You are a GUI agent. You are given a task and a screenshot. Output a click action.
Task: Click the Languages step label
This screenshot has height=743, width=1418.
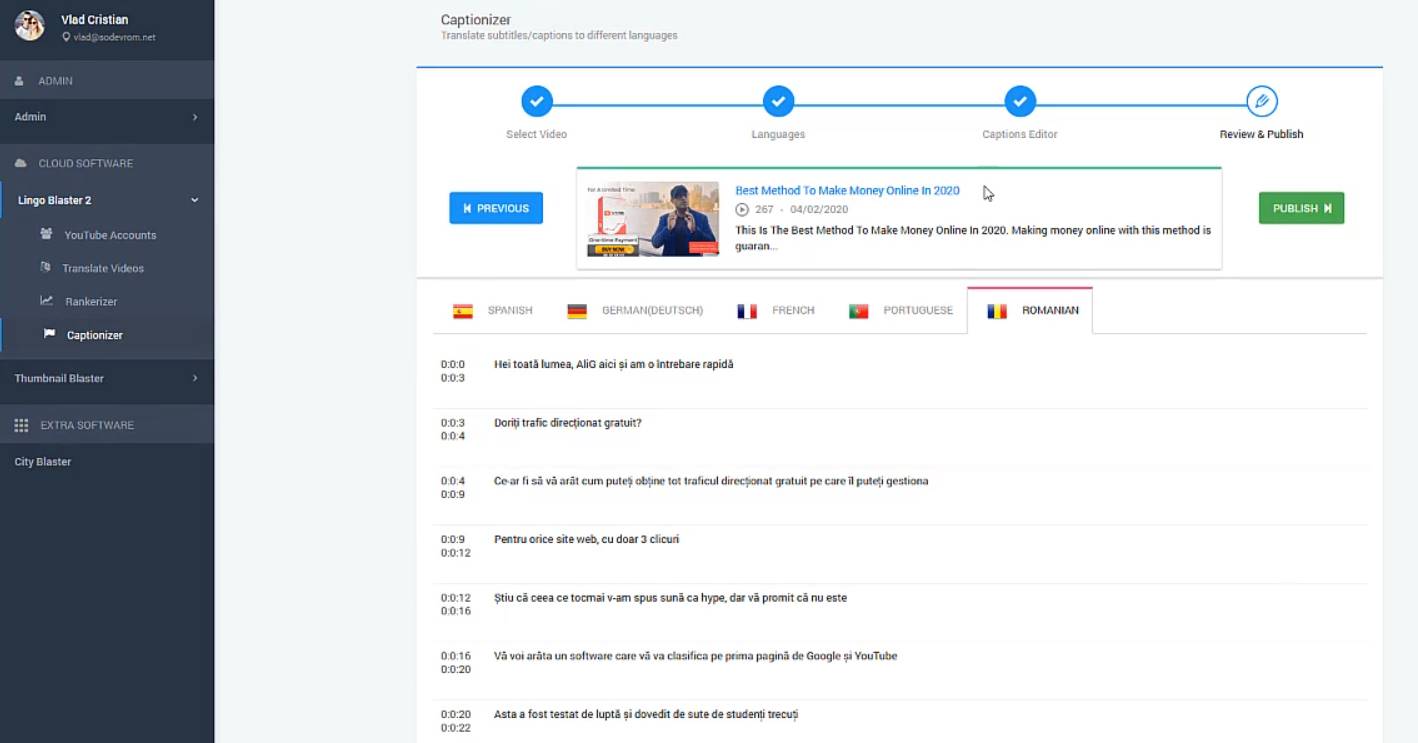[x=778, y=134]
